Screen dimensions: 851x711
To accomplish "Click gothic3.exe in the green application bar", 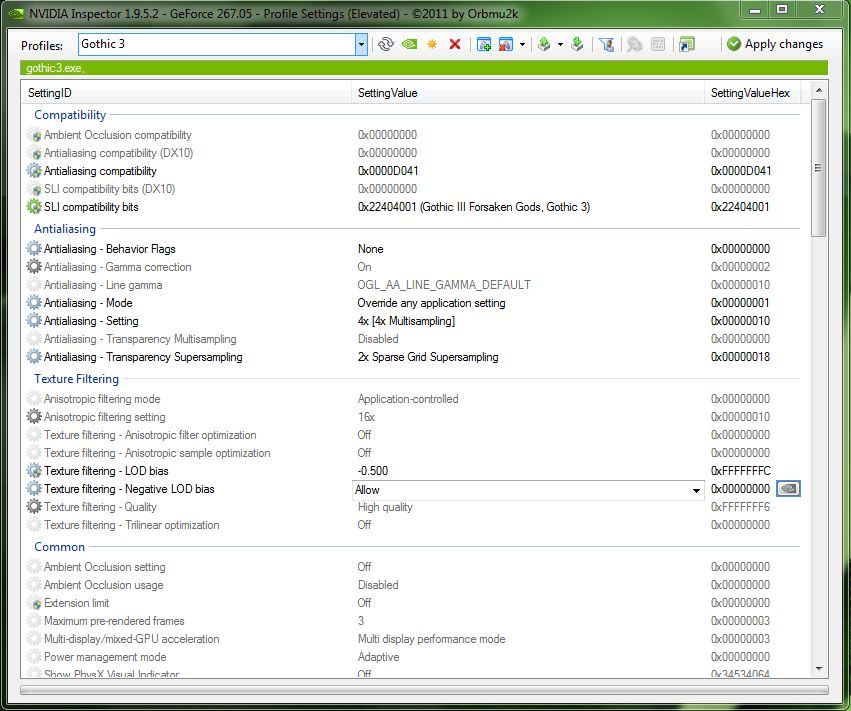I will click(54, 68).
